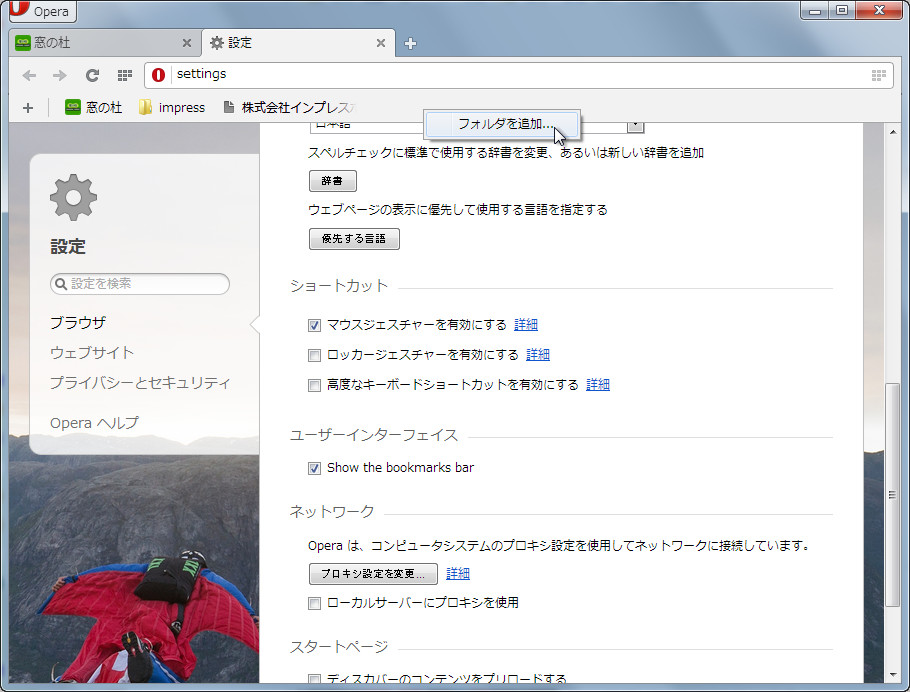Reload the page with the refresh icon

point(92,75)
